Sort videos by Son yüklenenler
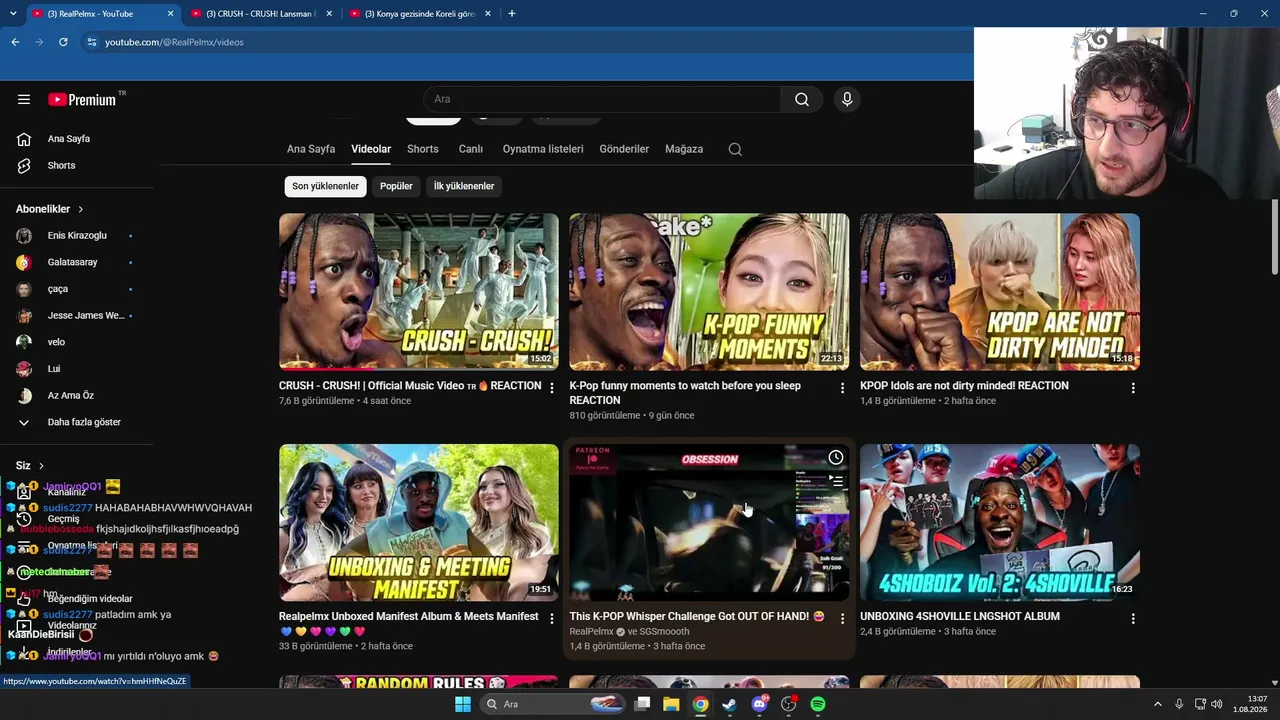This screenshot has width=1280, height=720. (x=325, y=186)
